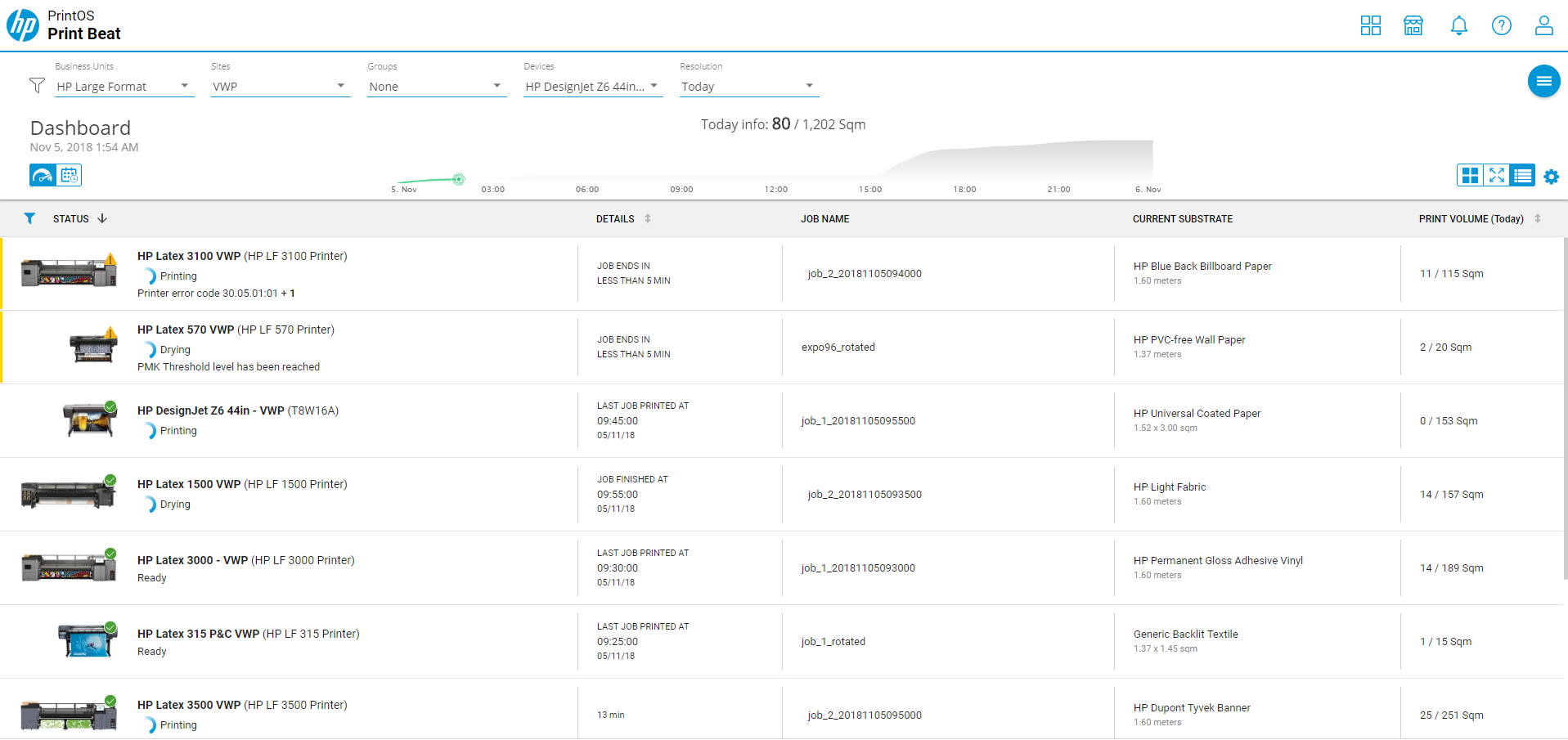Open the Devices dropdown
Viewport: 1568px width, 740px height.
[x=593, y=86]
